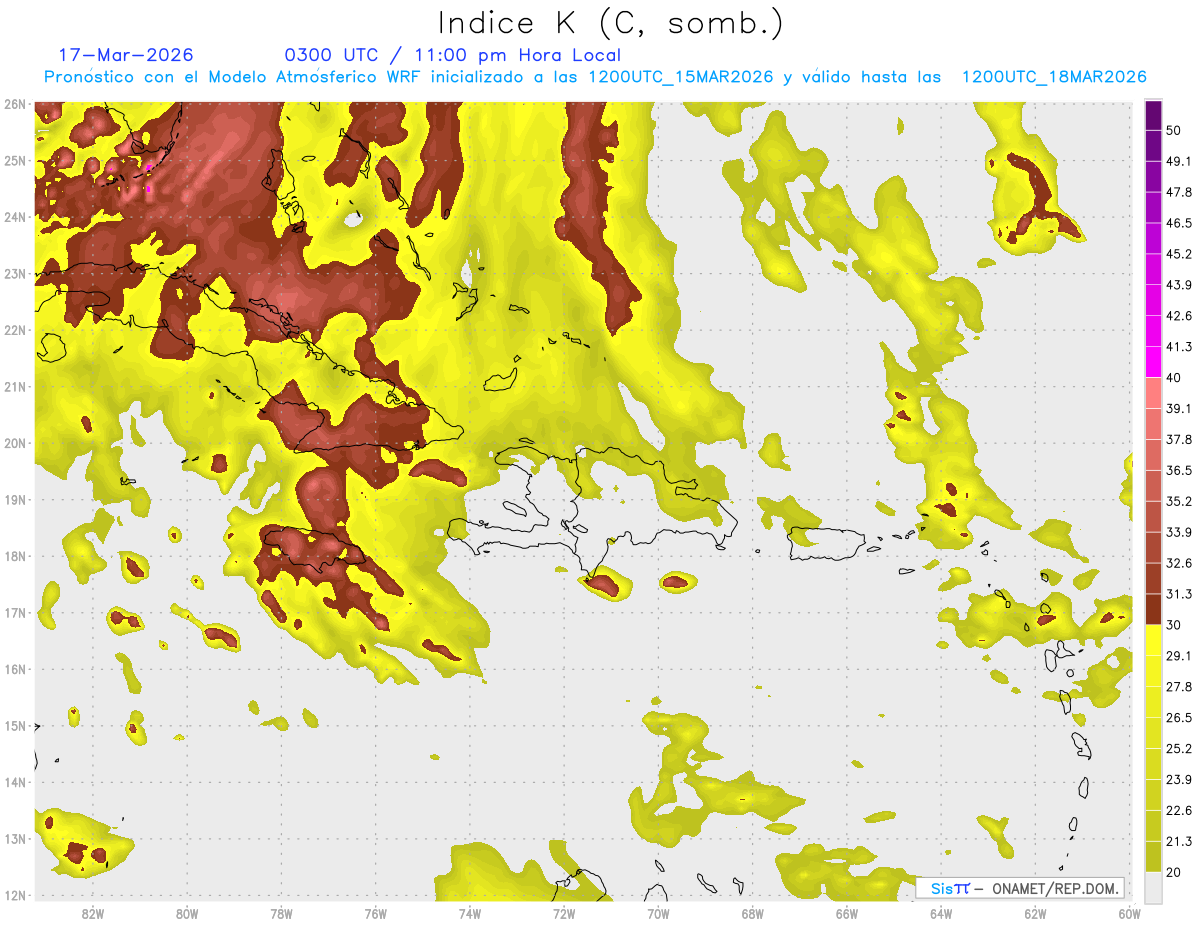Screen dimensions: 1200x927
Task: Click the latitude axis label "22N"
Action: click(15, 329)
